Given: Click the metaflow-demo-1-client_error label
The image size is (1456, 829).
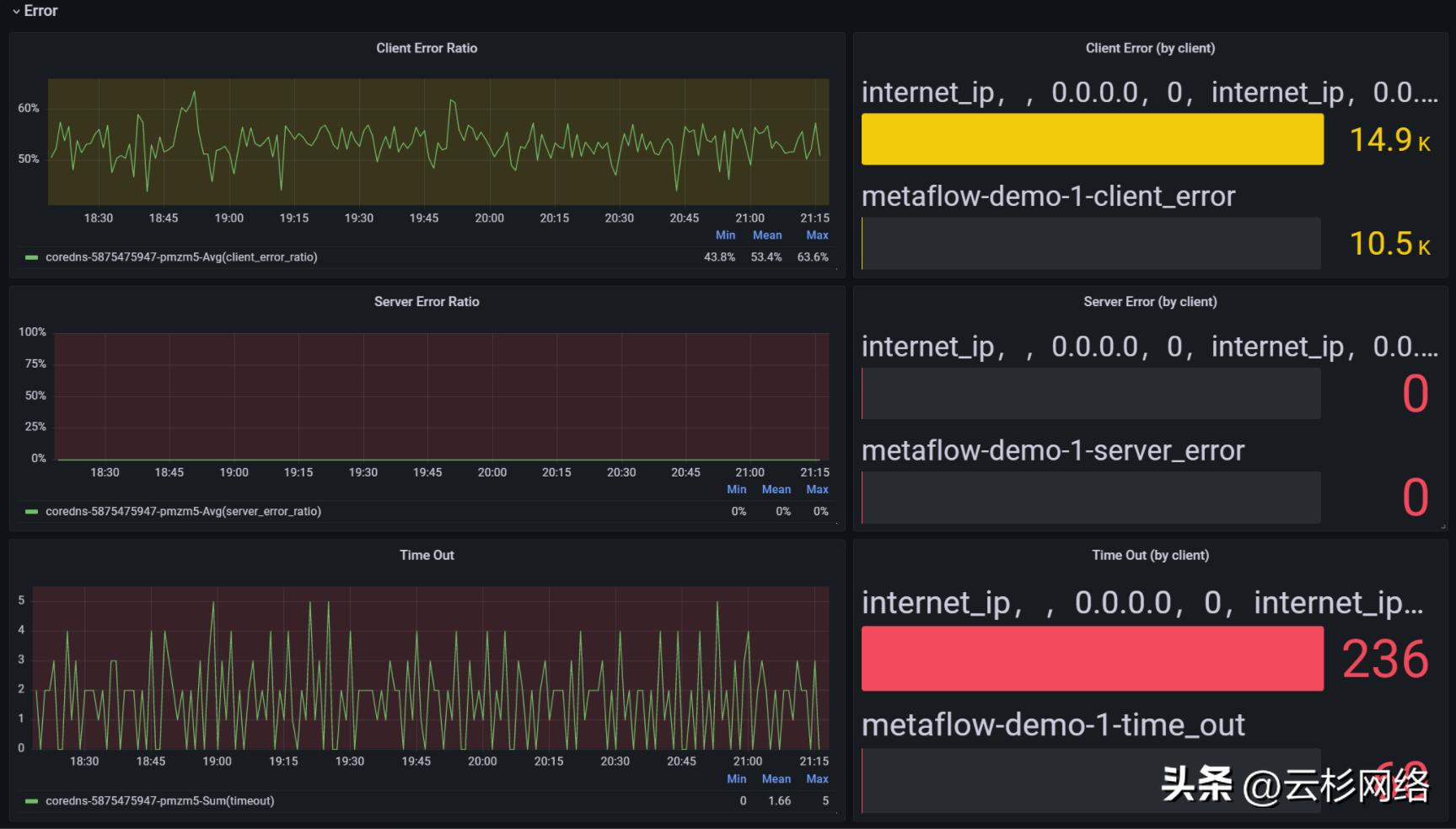Looking at the screenshot, I should coord(1048,196).
